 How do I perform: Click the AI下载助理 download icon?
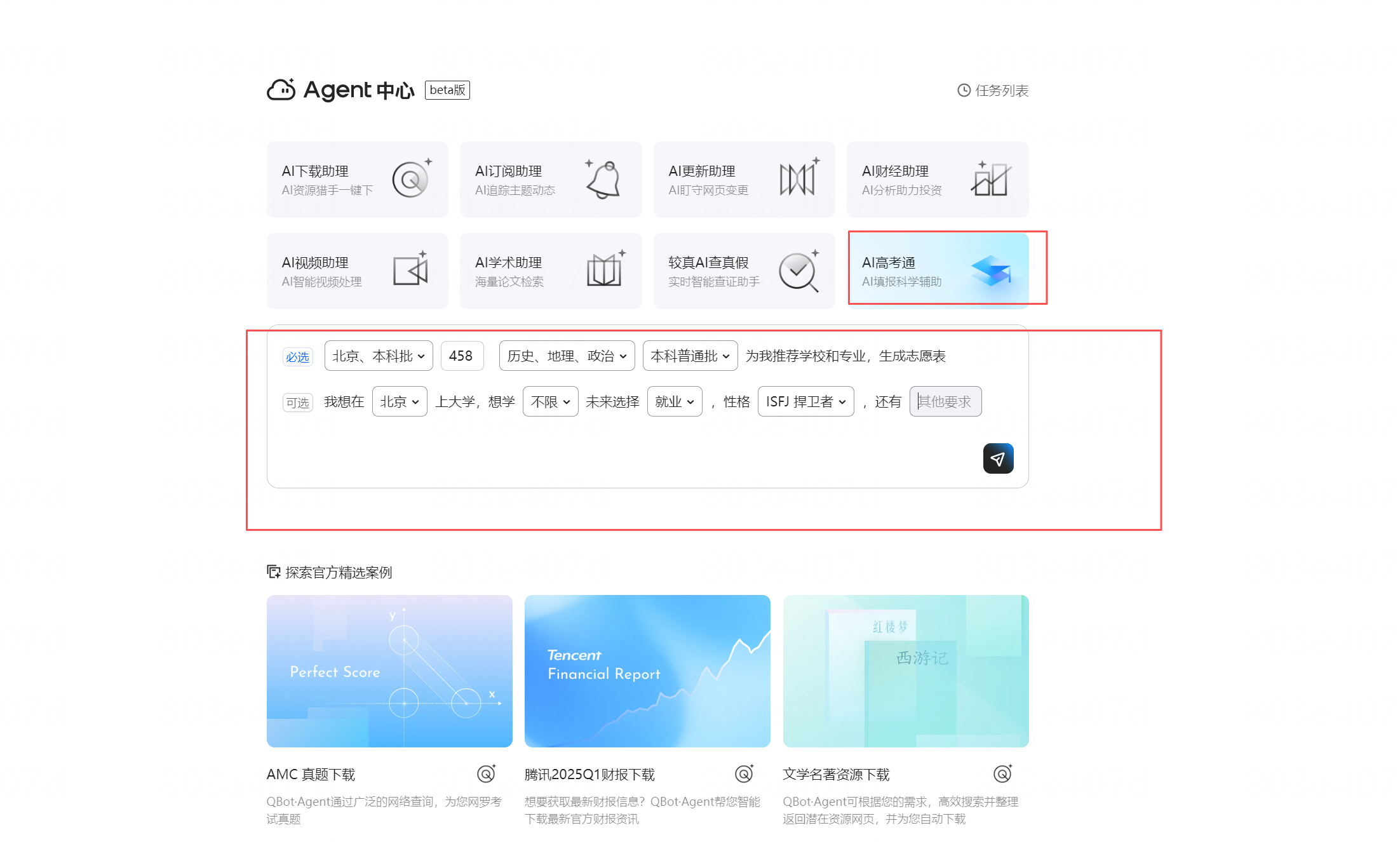[412, 178]
